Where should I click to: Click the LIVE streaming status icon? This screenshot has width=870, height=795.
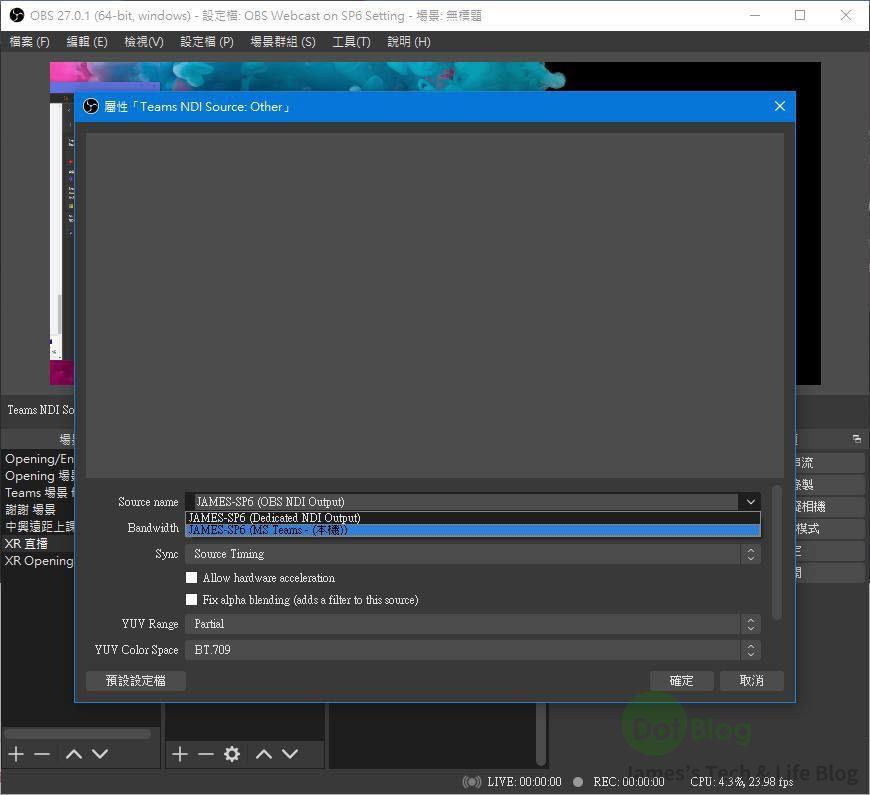coord(472,782)
